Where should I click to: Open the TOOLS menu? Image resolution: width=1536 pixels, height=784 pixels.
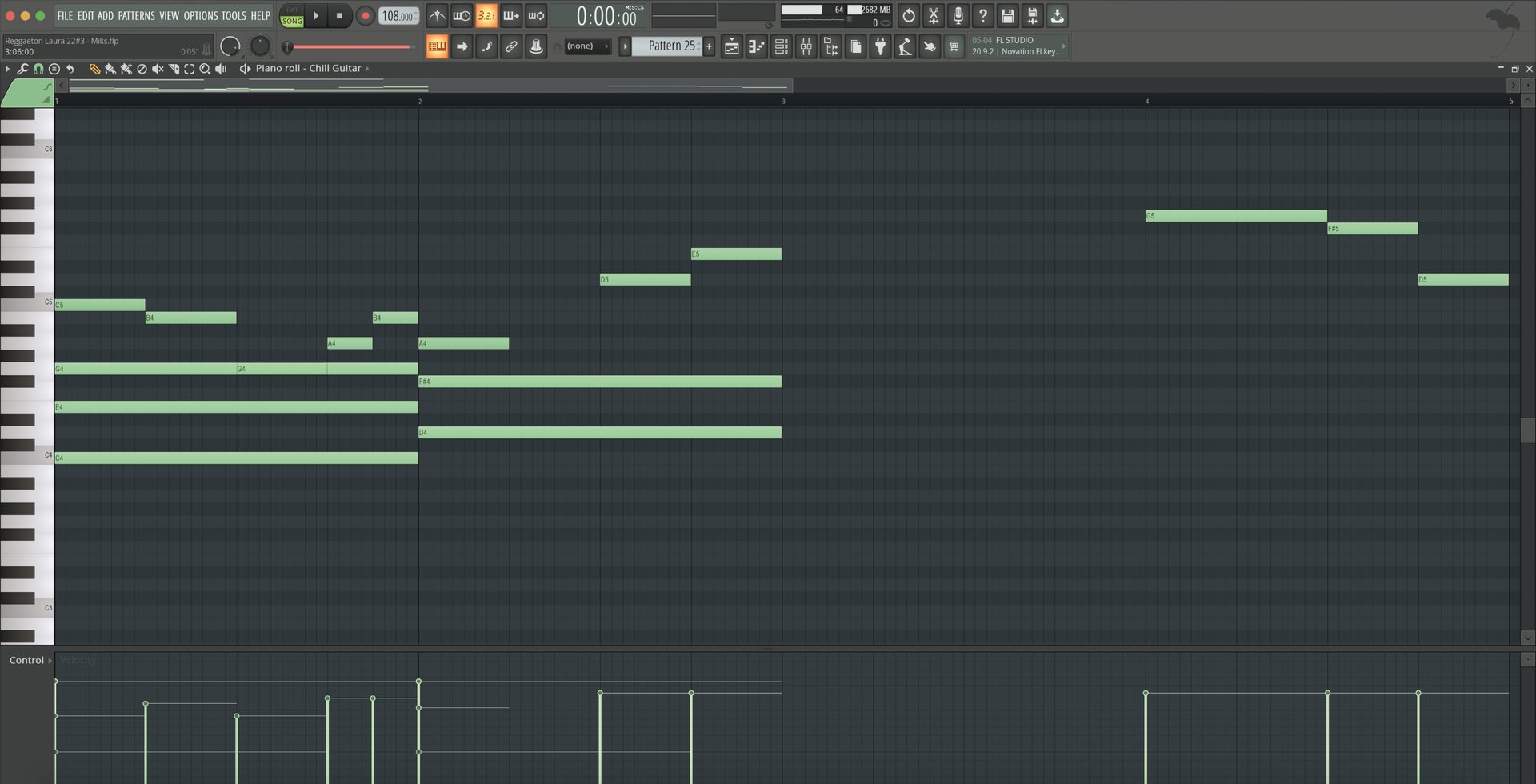pos(234,16)
